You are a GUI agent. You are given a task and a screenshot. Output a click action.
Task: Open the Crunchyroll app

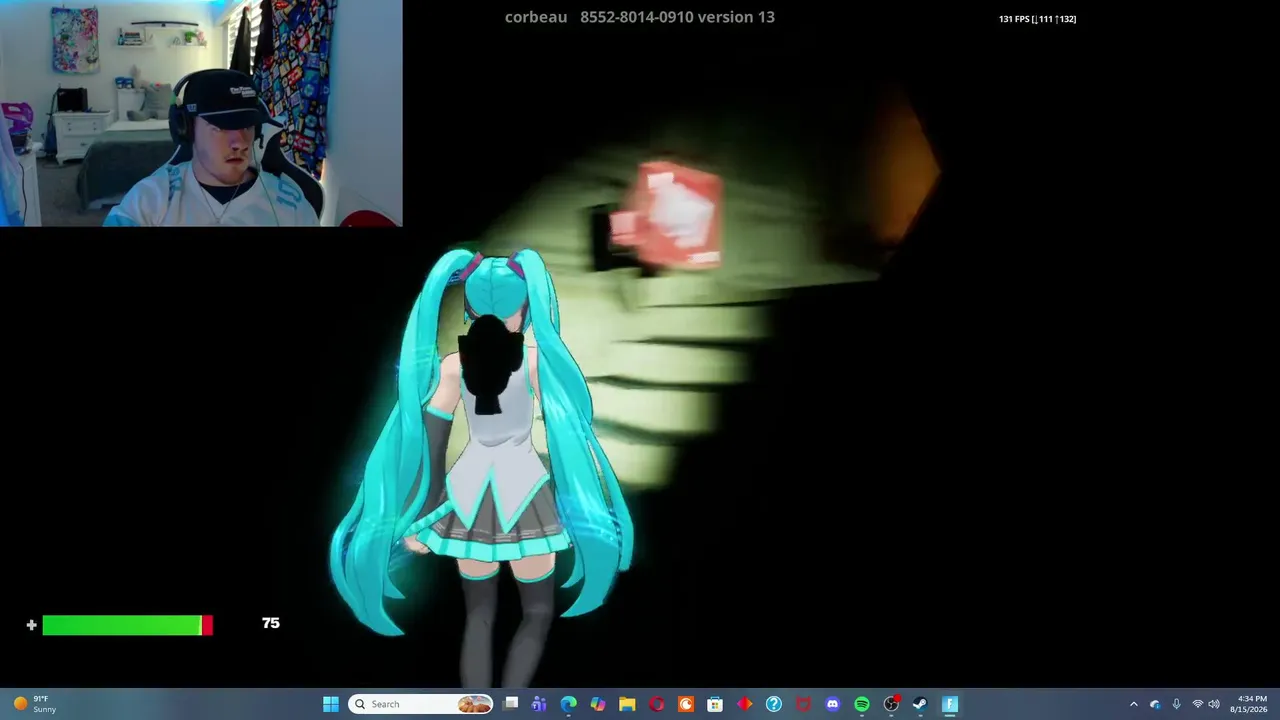pos(686,704)
